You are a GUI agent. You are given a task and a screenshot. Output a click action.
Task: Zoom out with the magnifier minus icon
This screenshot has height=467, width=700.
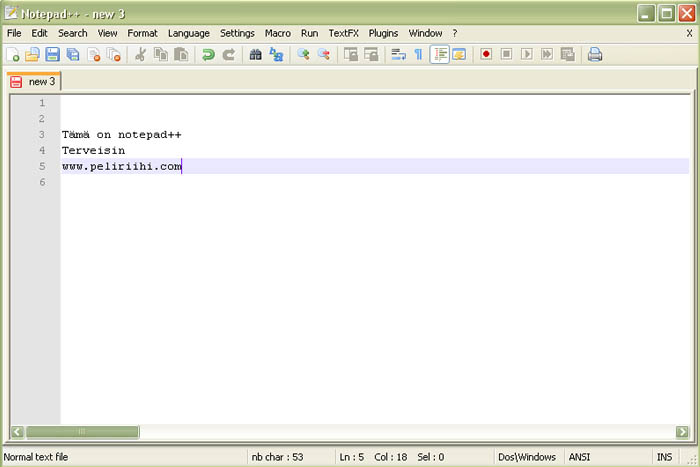[x=324, y=54]
